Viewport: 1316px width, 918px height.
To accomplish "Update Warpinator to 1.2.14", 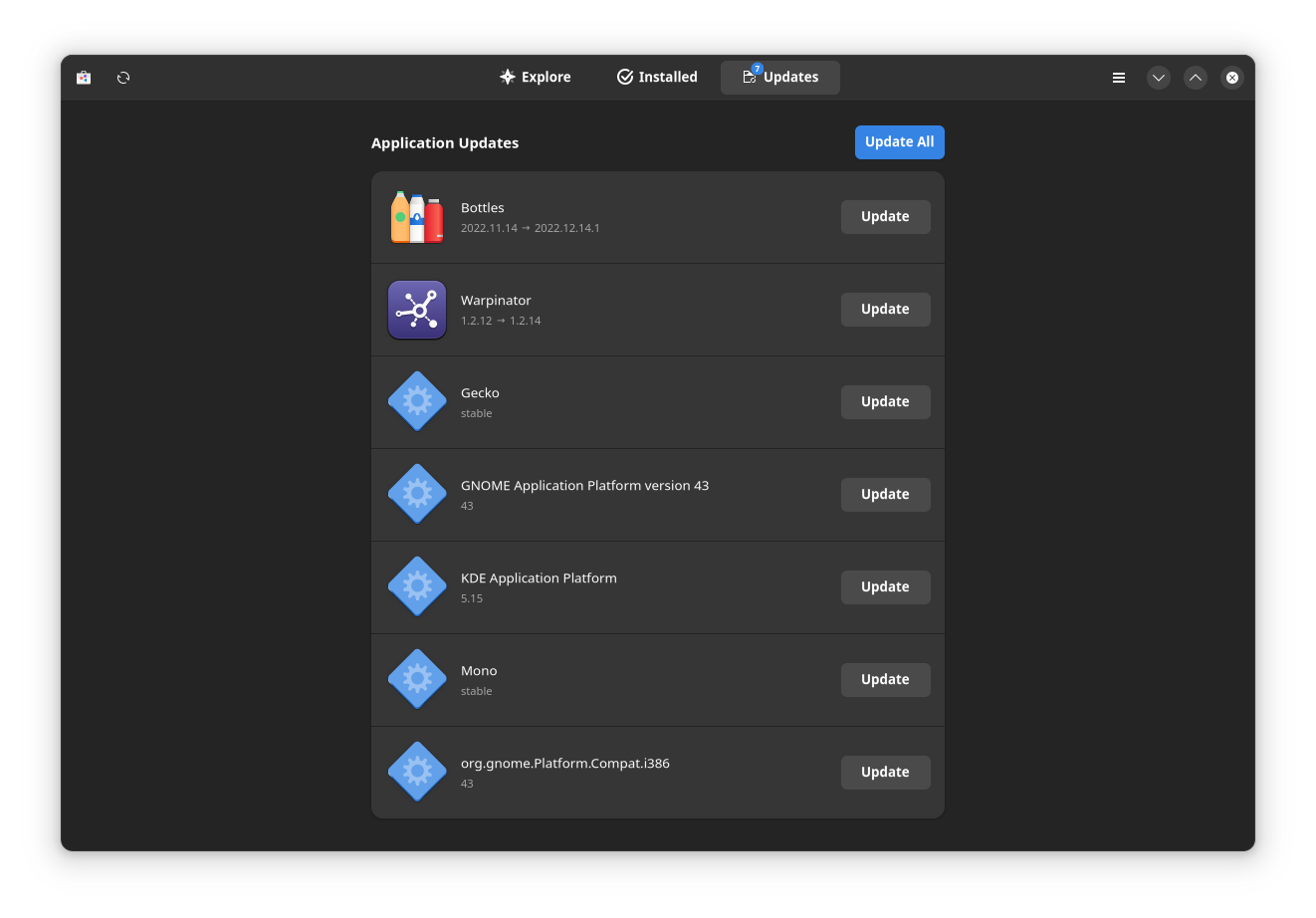I will pos(886,310).
